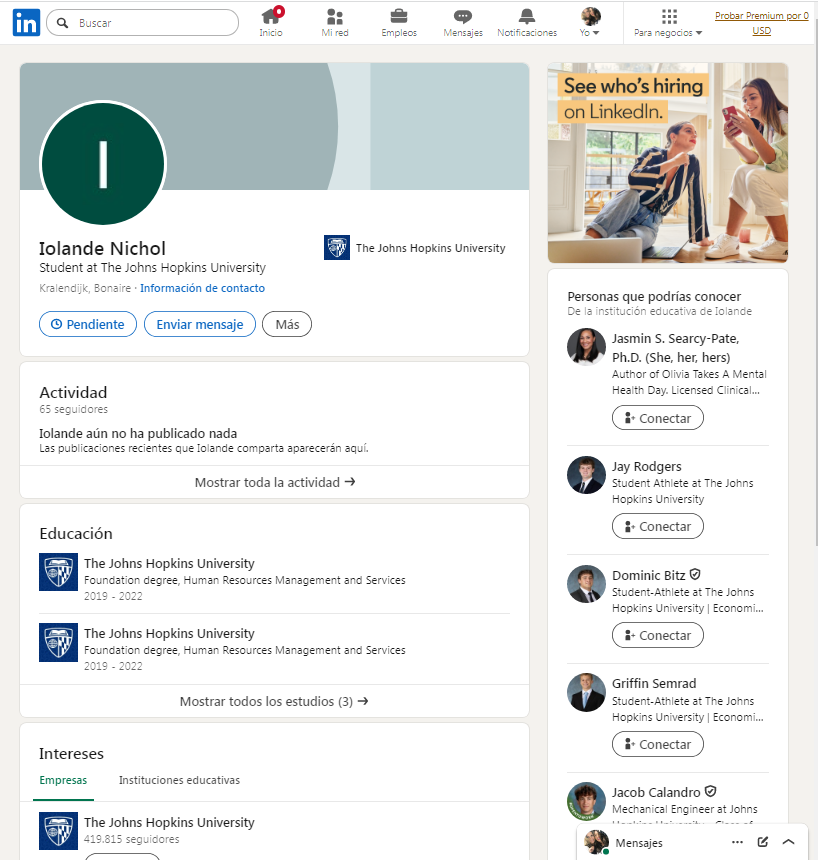Compose a new message icon
This screenshot has width=818, height=860.
(x=763, y=842)
